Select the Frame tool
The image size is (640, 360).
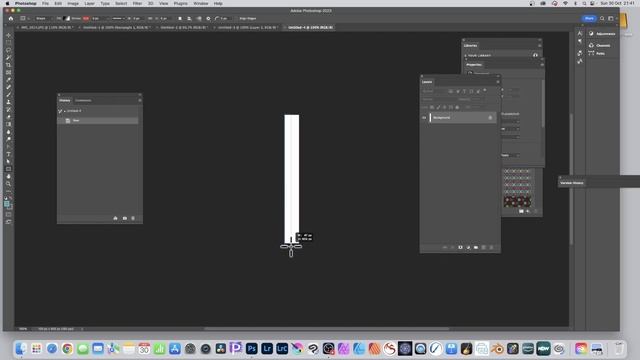(x=9, y=72)
